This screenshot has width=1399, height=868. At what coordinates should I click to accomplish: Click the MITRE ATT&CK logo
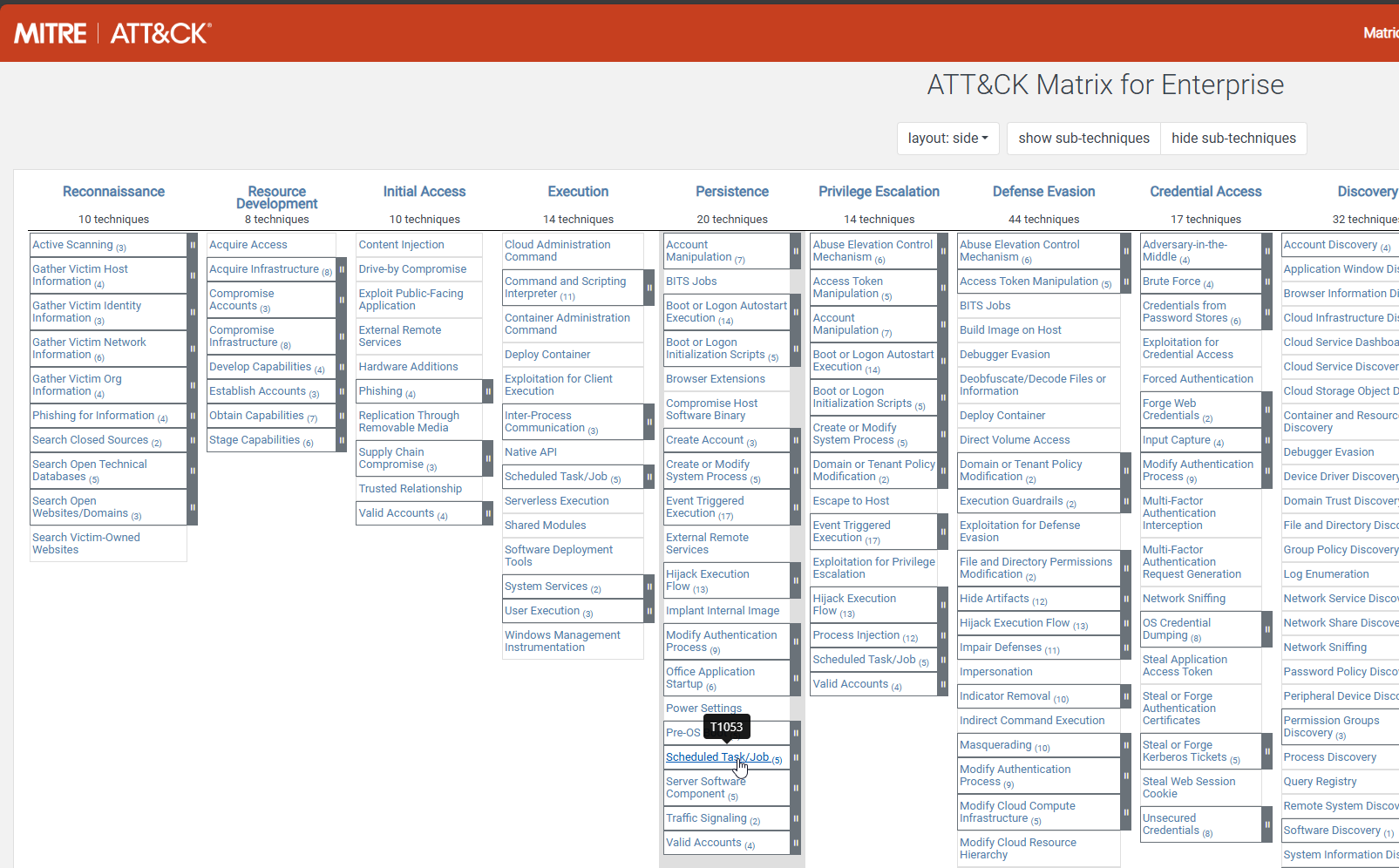pyautogui.click(x=112, y=33)
